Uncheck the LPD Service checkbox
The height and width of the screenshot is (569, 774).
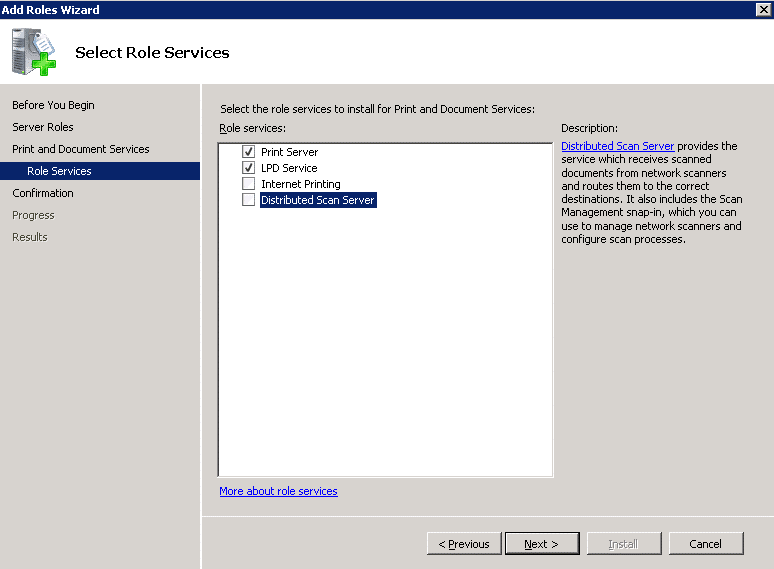coord(248,168)
